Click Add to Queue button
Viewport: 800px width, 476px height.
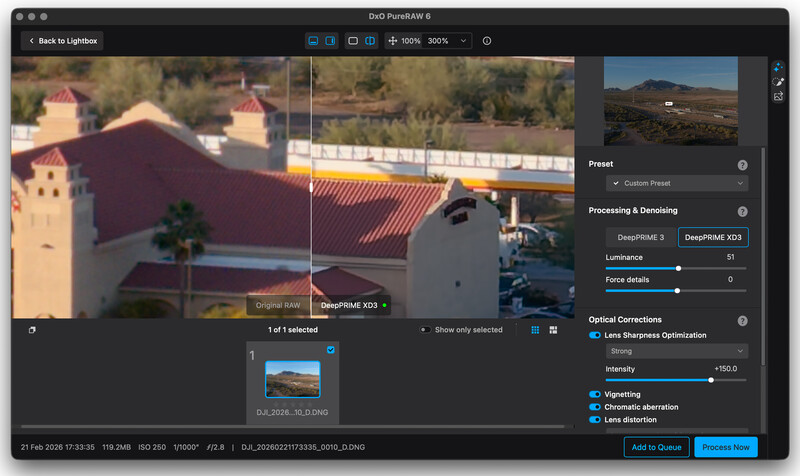coord(656,447)
